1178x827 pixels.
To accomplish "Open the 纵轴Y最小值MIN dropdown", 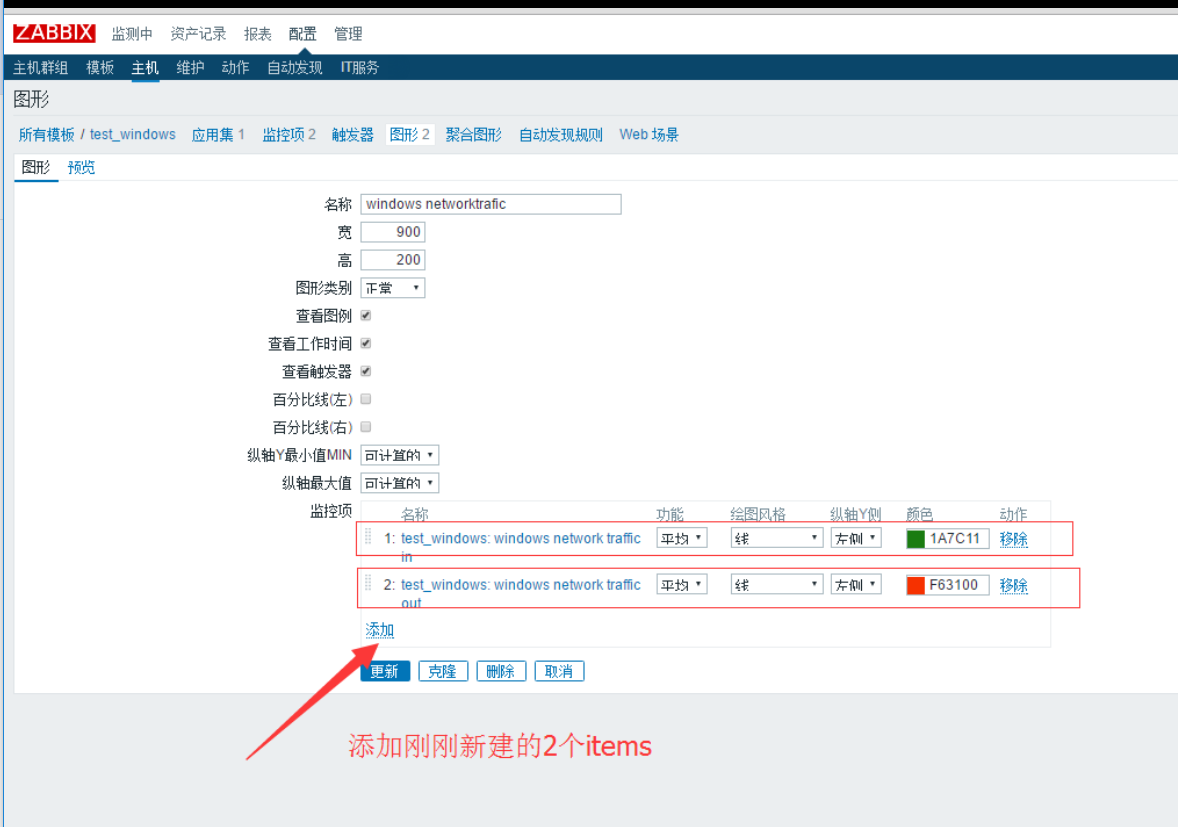I will click(x=400, y=455).
